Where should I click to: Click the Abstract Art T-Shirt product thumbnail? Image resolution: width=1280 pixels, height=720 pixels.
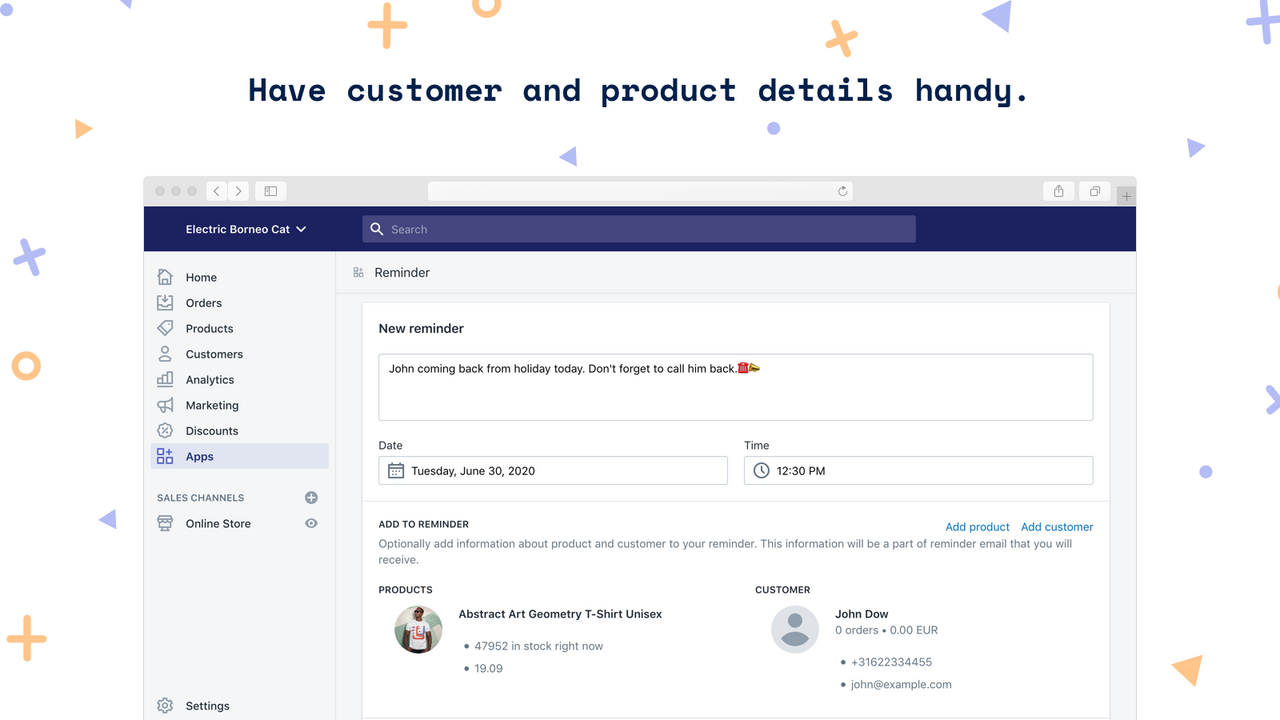pyautogui.click(x=418, y=629)
